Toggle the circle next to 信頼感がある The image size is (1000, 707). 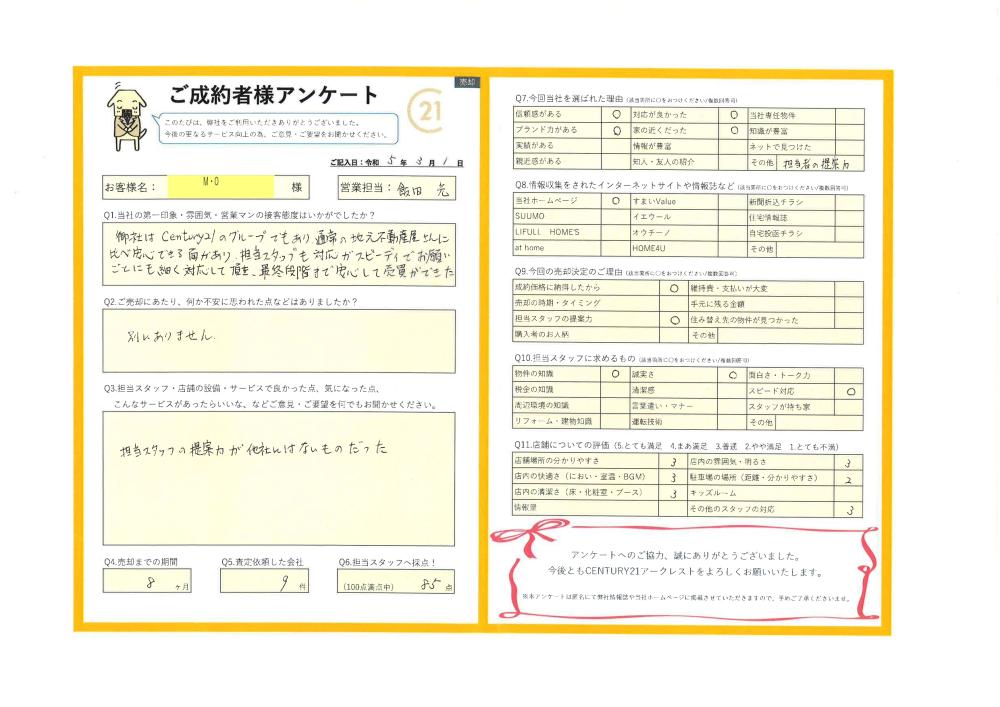point(616,115)
